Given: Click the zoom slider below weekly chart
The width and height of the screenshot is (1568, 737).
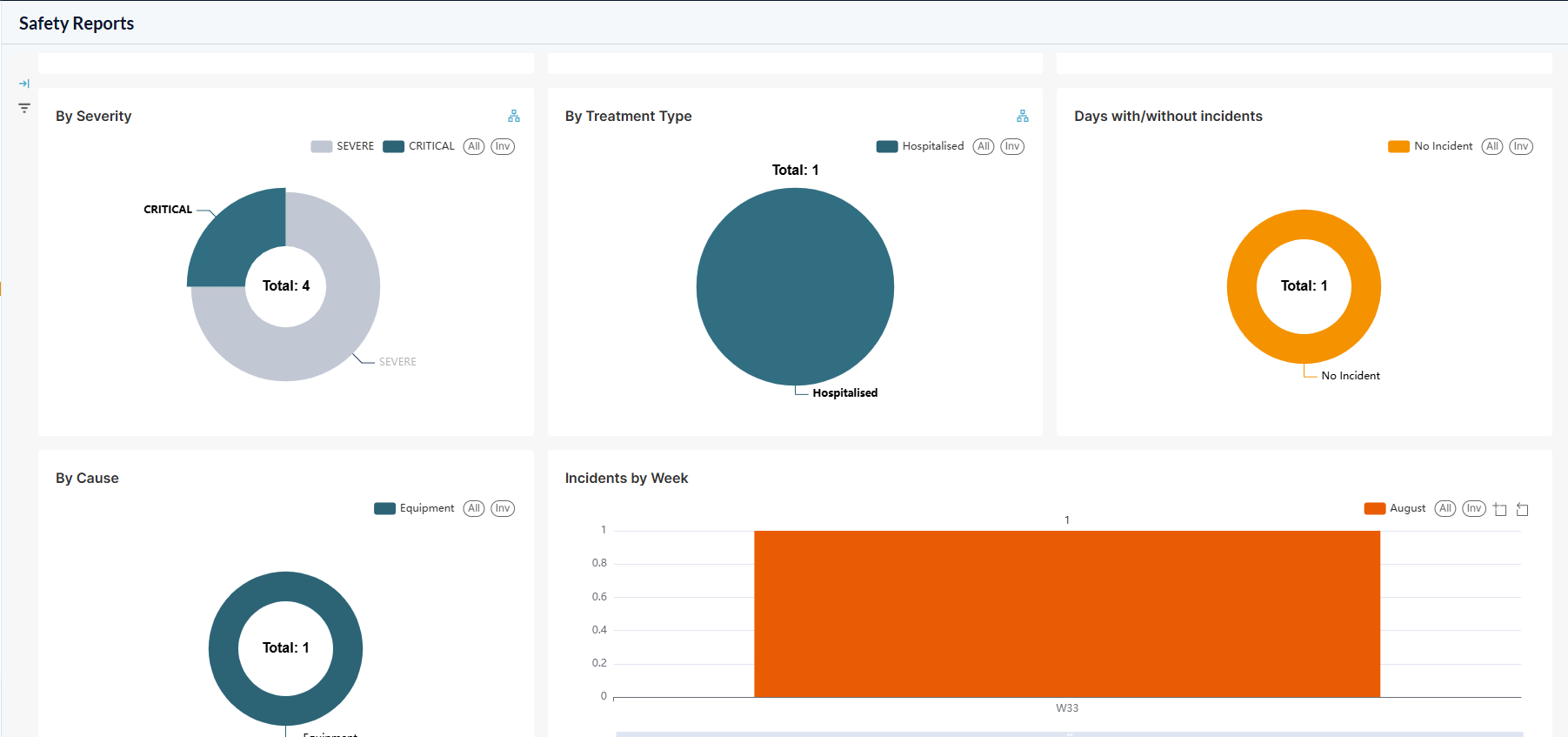Looking at the screenshot, I should click(1070, 734).
